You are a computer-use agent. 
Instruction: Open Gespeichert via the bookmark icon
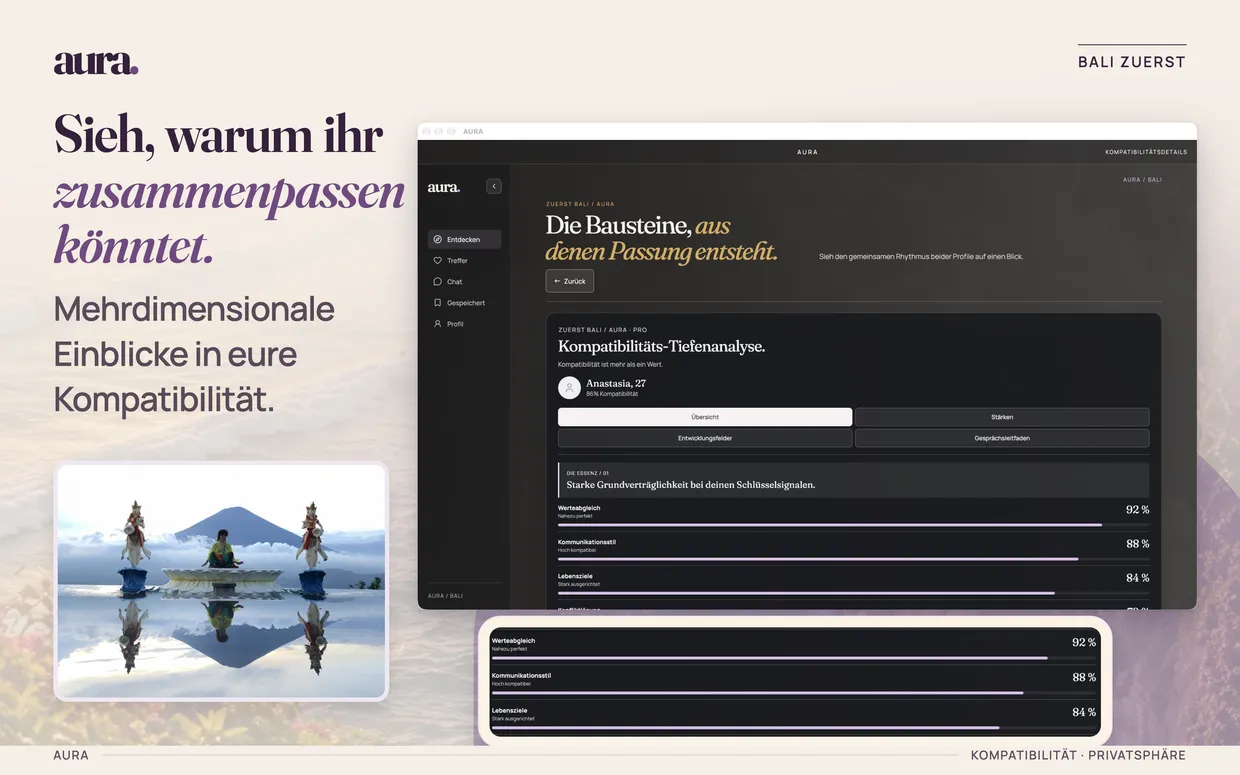(x=438, y=303)
